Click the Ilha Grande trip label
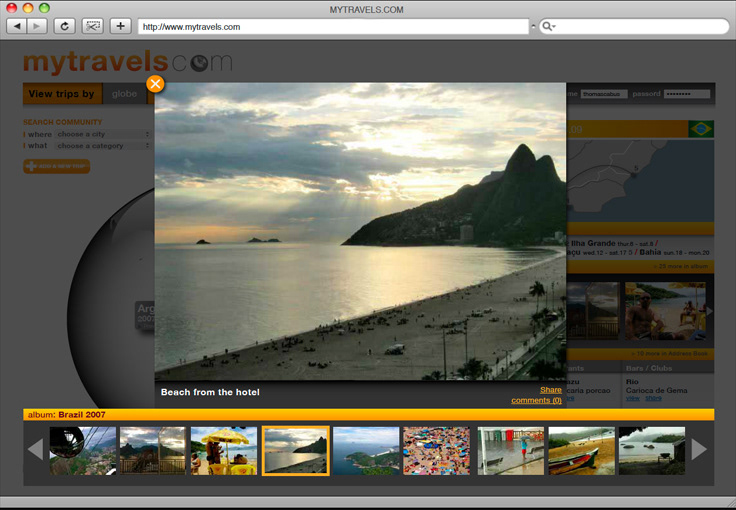 tap(593, 243)
